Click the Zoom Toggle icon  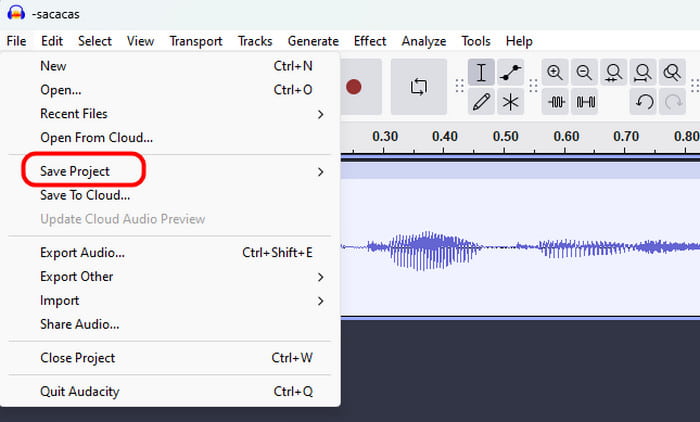pos(672,72)
